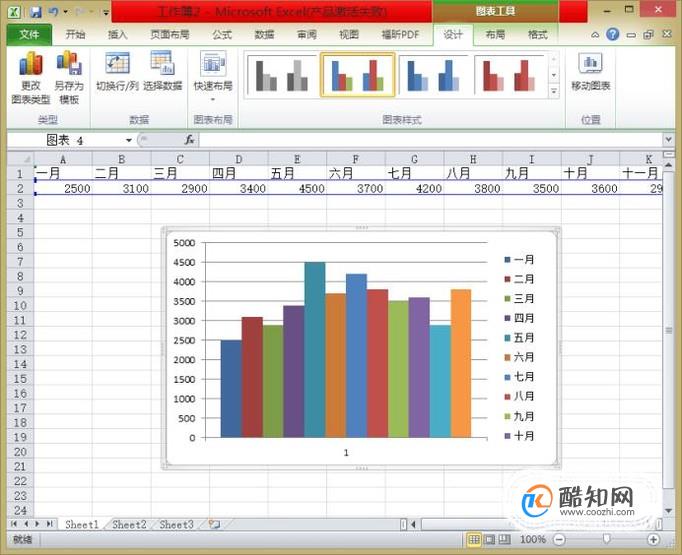The image size is (682, 555).
Task: Click the Redo icon in quick access toolbar
Action: pyautogui.click(x=81, y=12)
